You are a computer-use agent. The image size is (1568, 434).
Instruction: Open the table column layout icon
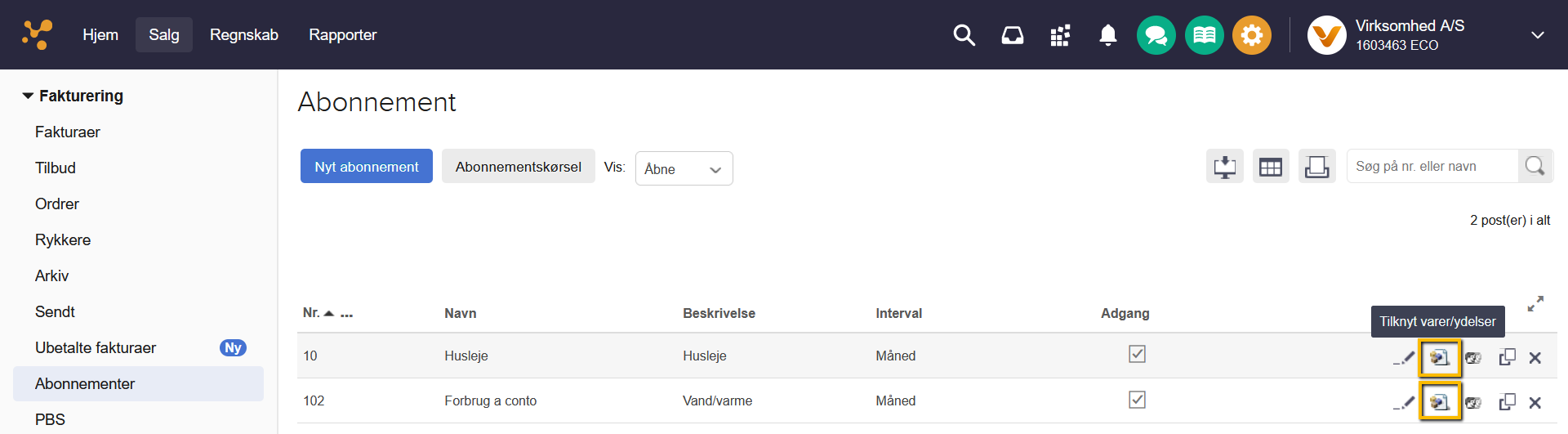point(1271,167)
